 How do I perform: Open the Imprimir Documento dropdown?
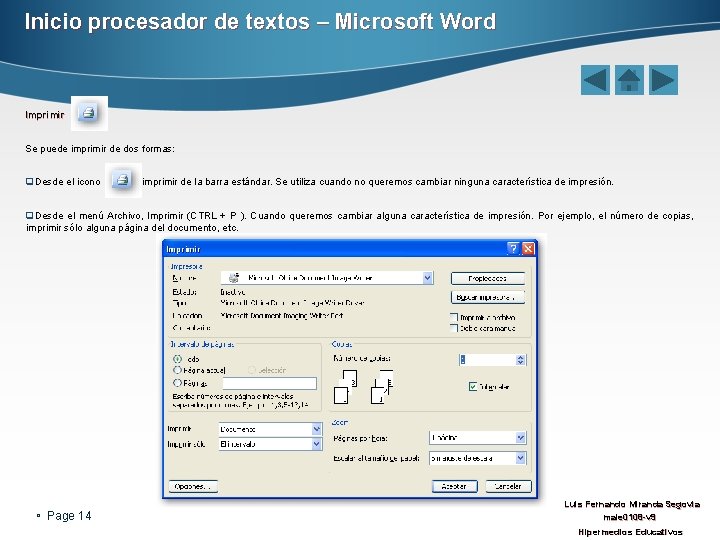(316, 429)
